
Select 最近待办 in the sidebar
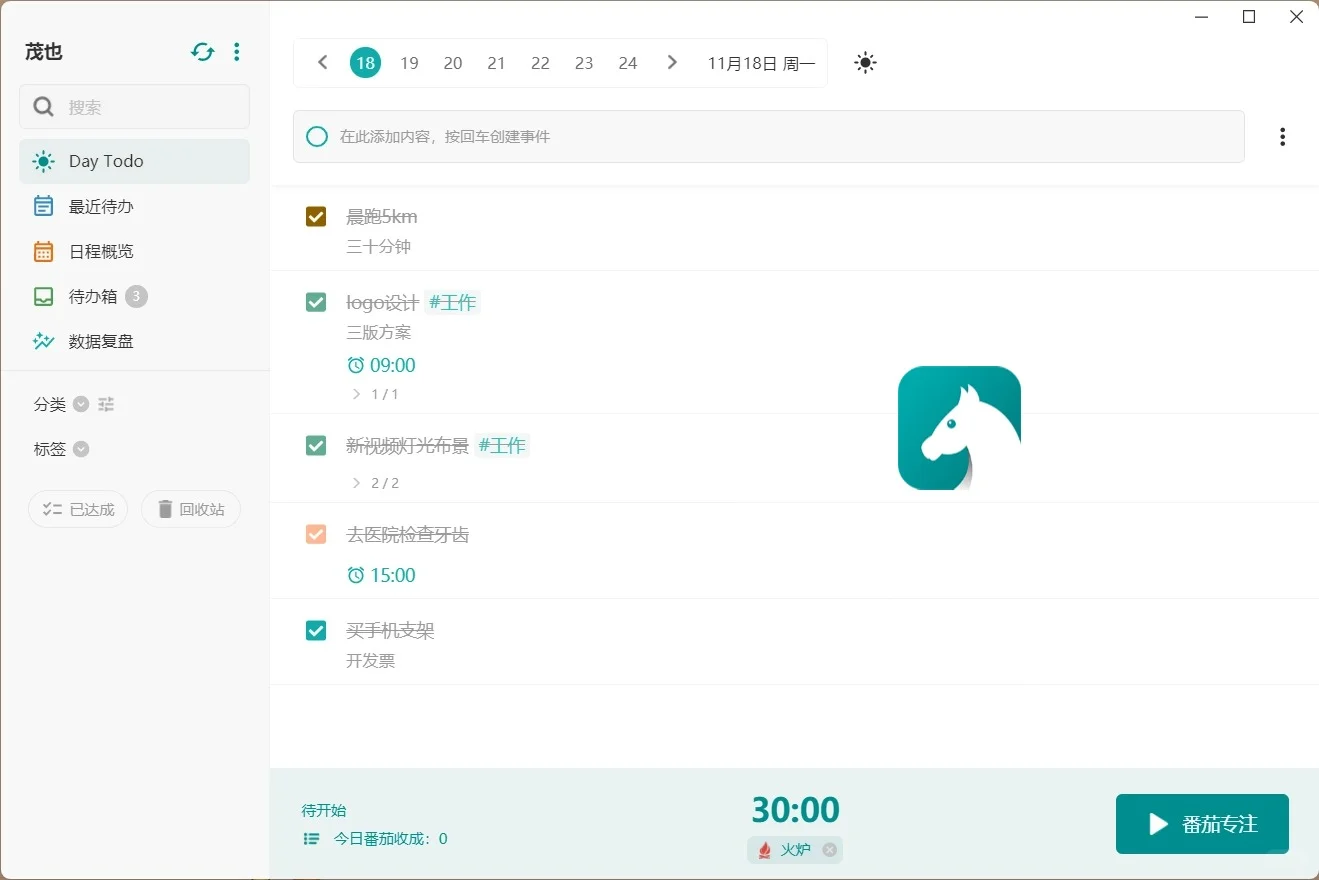[x=101, y=206]
